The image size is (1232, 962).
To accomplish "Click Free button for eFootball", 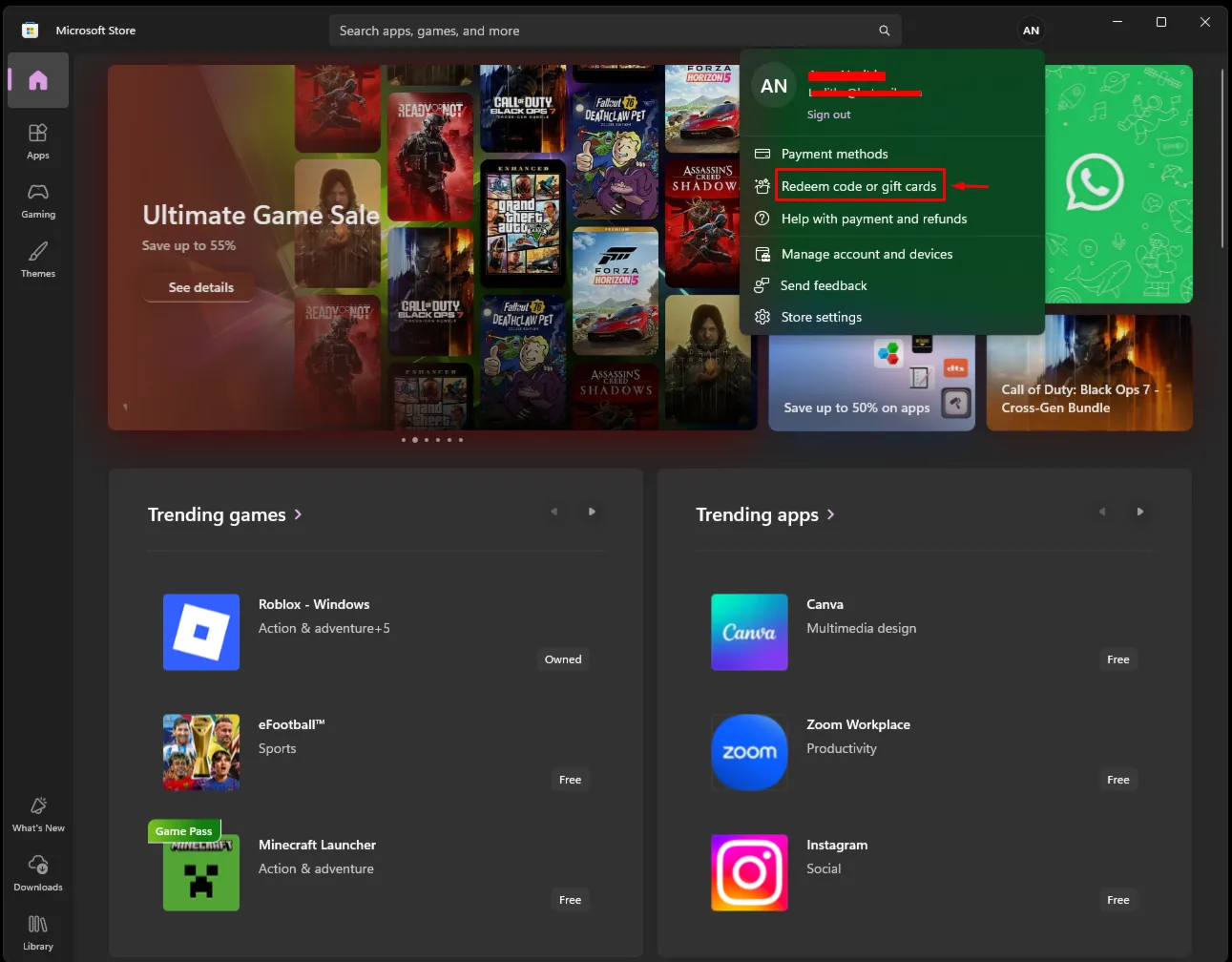I will click(x=570, y=780).
